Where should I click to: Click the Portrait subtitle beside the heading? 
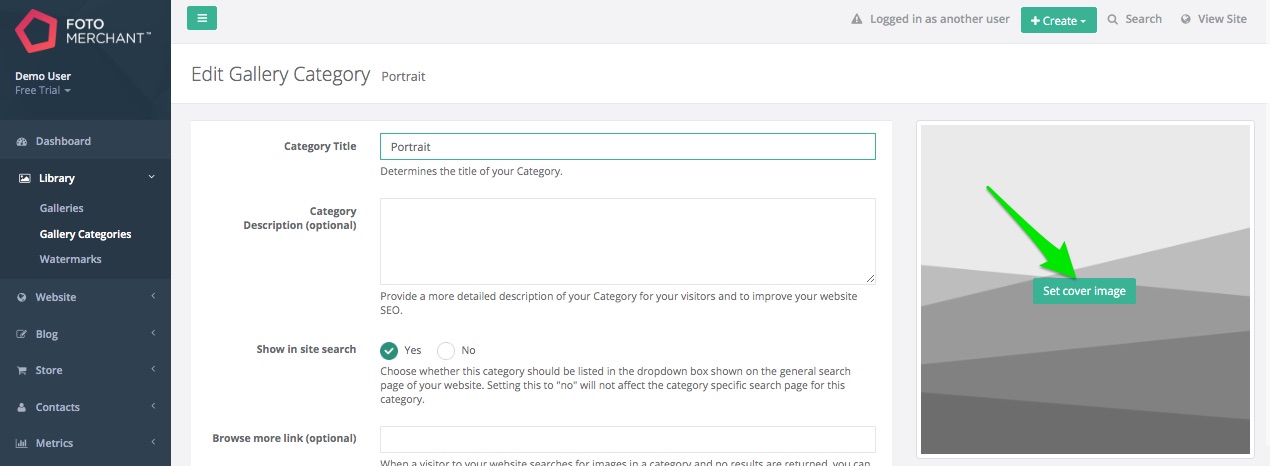coord(404,76)
